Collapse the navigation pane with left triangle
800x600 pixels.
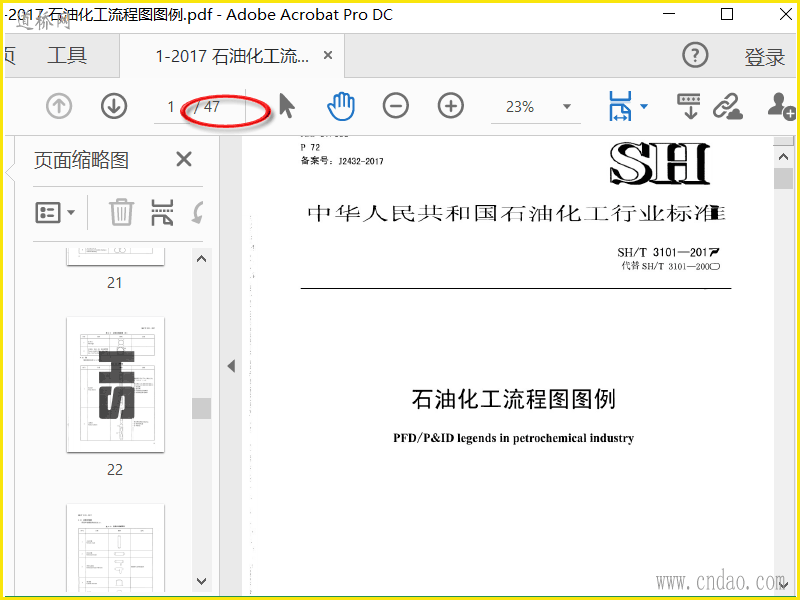coord(231,366)
